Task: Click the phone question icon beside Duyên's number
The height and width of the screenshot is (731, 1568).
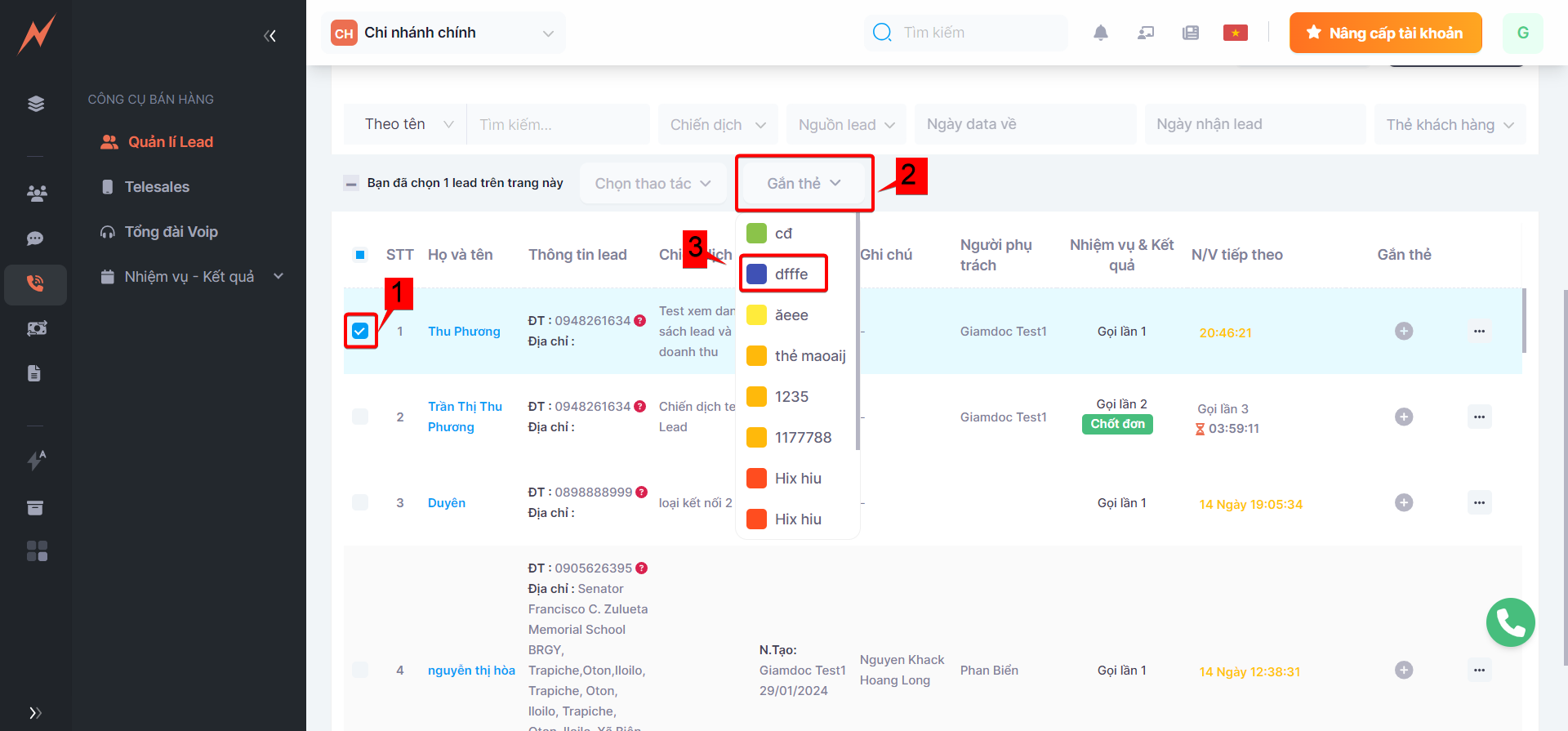Action: (x=641, y=492)
